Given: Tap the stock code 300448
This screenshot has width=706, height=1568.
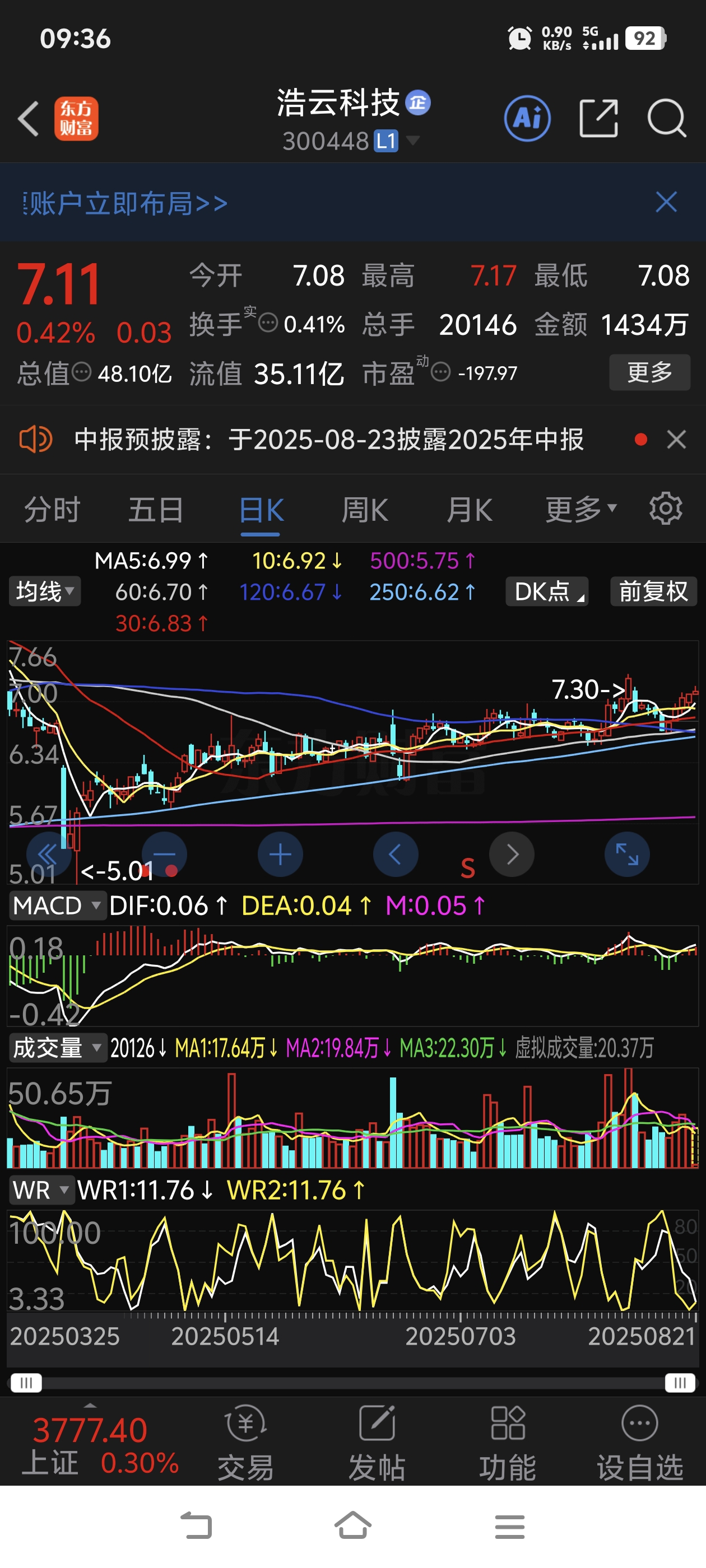Looking at the screenshot, I should 326,141.
